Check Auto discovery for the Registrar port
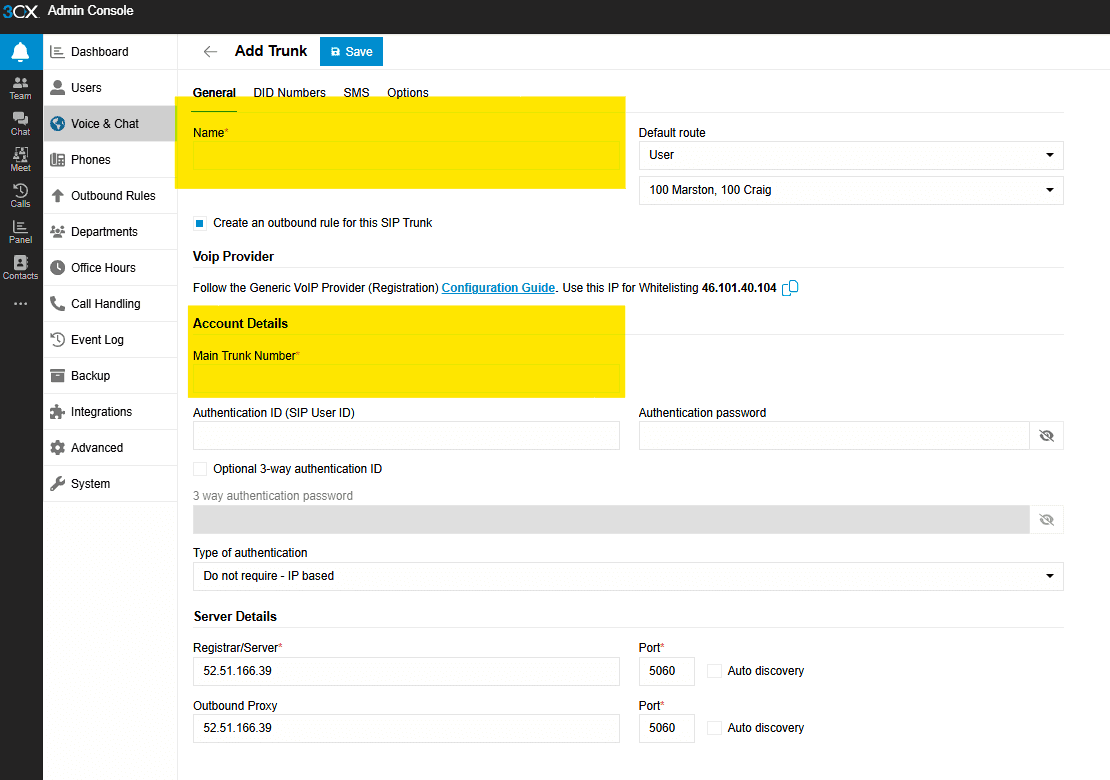The height and width of the screenshot is (780, 1110). [714, 671]
